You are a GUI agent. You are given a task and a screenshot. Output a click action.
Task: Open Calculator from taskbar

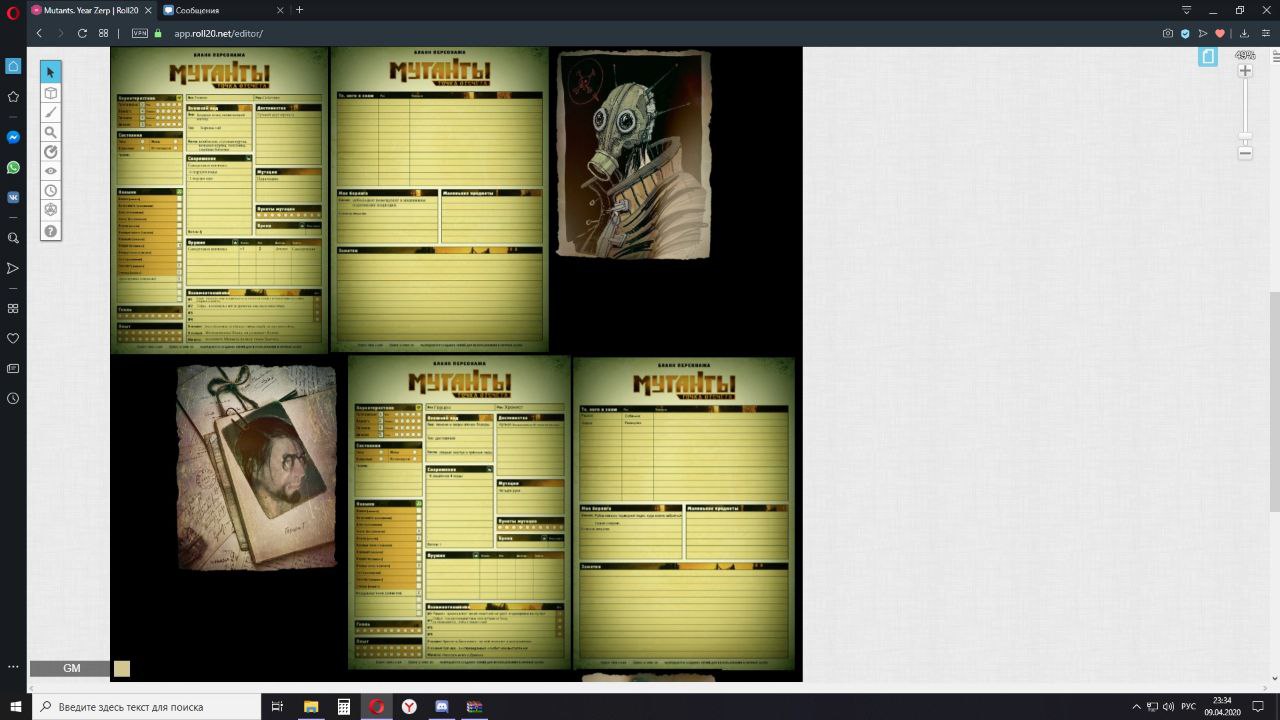(344, 707)
